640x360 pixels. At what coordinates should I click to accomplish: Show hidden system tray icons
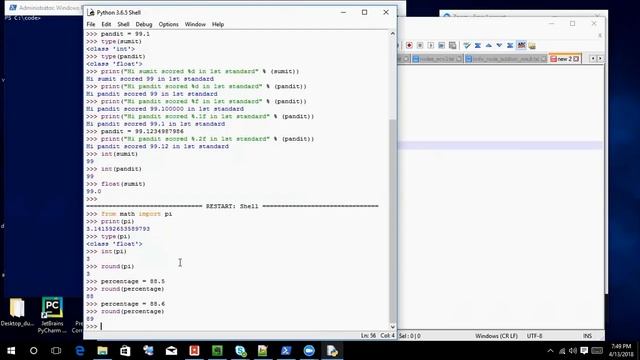click(x=550, y=351)
